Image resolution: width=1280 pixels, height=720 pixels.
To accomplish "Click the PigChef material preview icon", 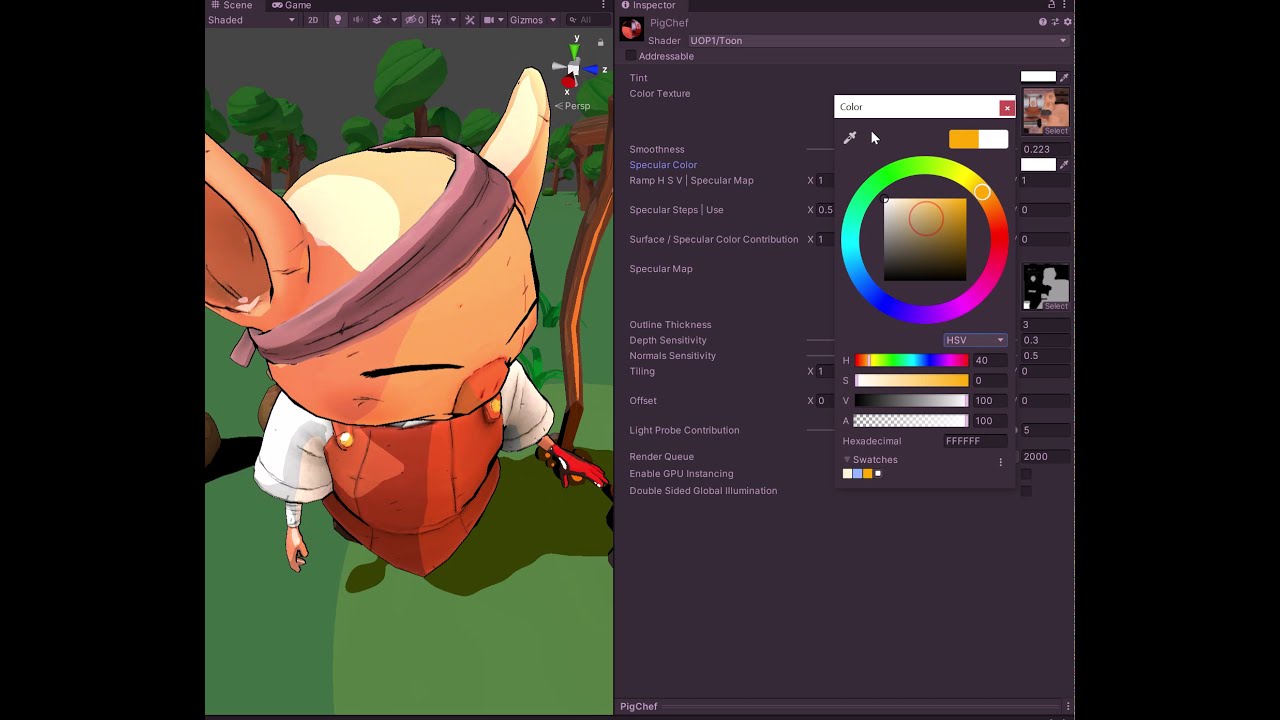I will (631, 29).
